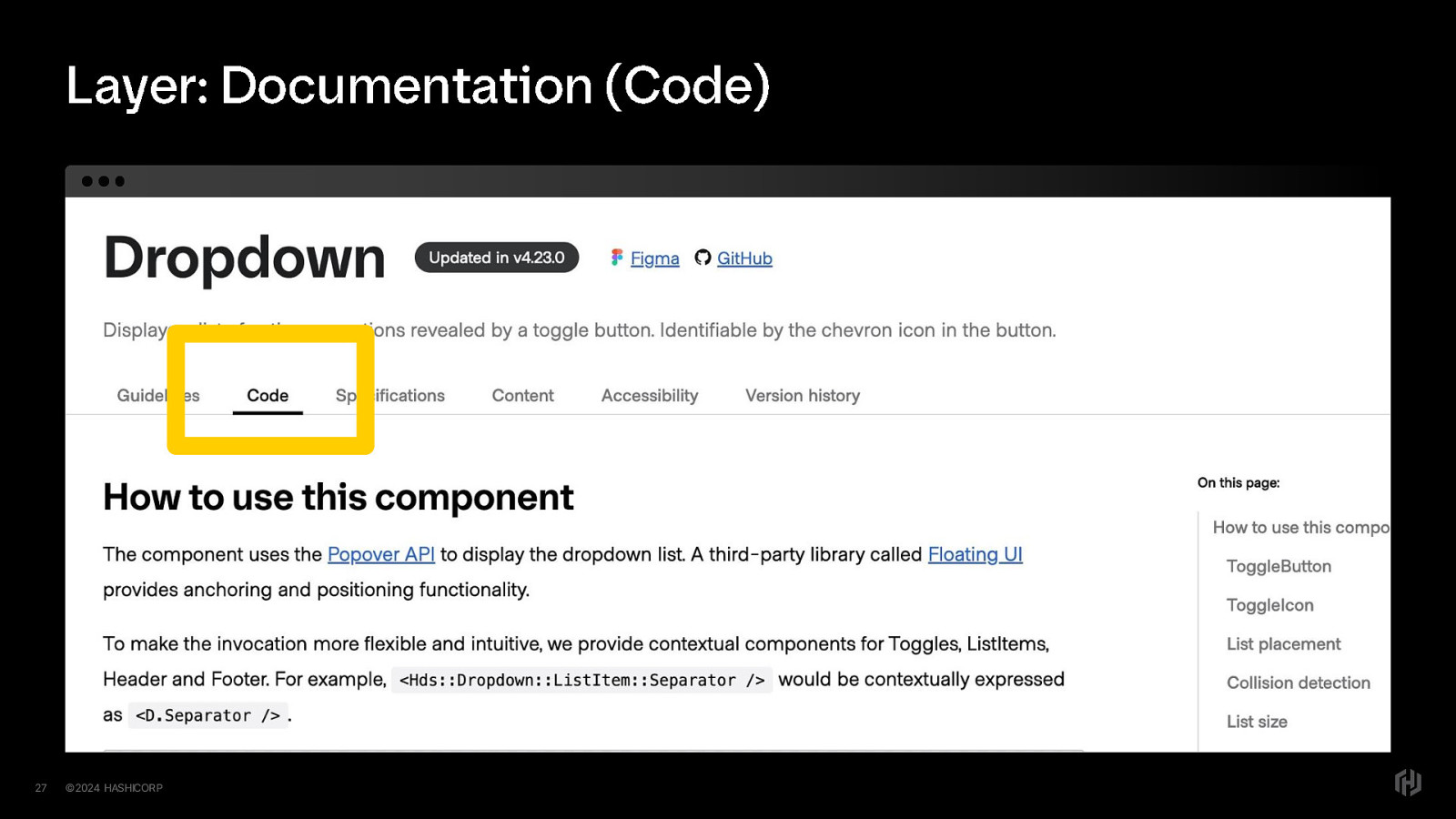Viewport: 1456px width, 819px height.
Task: Click the Figma logo icon
Action: click(x=617, y=258)
